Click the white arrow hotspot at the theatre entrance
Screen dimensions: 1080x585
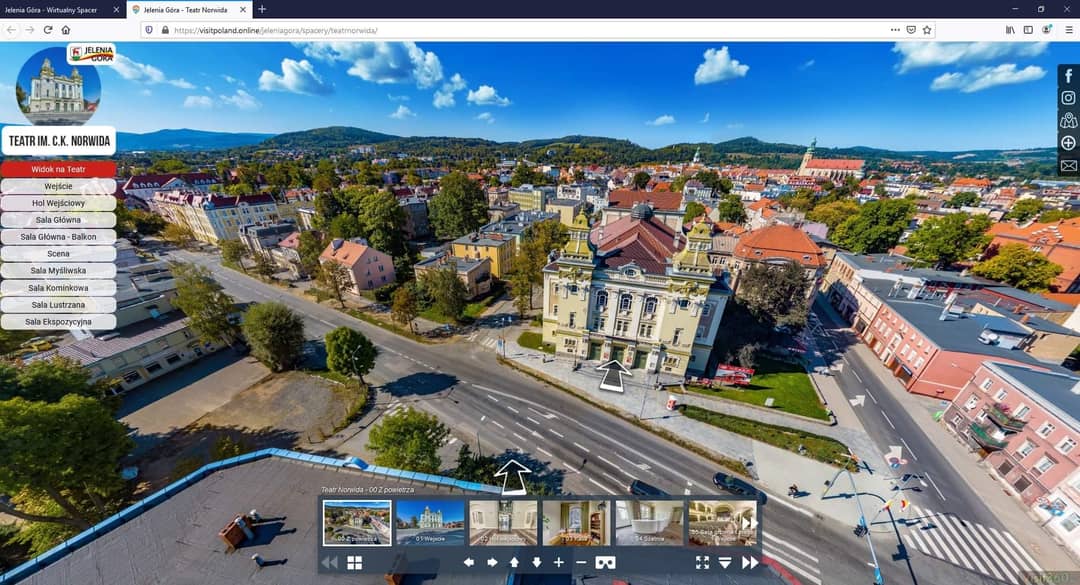pos(614,374)
